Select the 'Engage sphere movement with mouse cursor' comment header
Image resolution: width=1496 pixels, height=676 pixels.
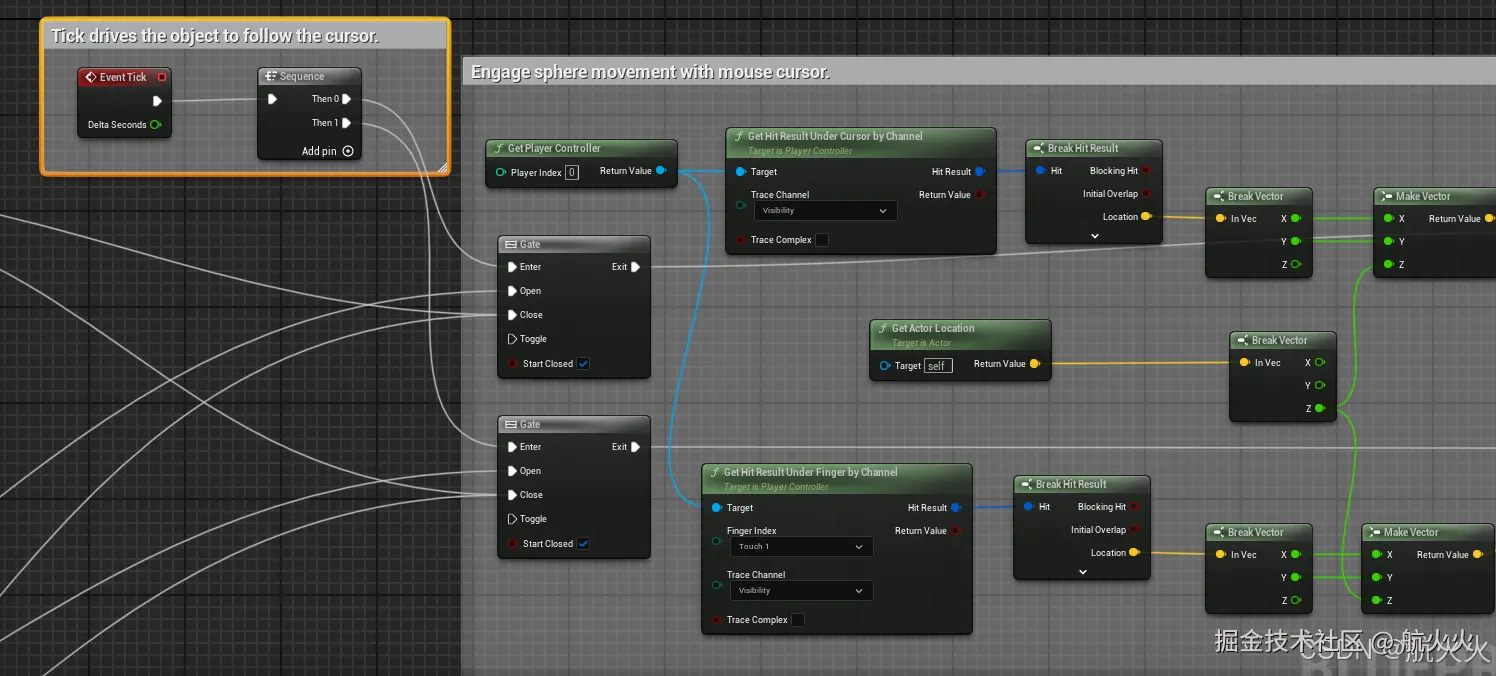(650, 72)
